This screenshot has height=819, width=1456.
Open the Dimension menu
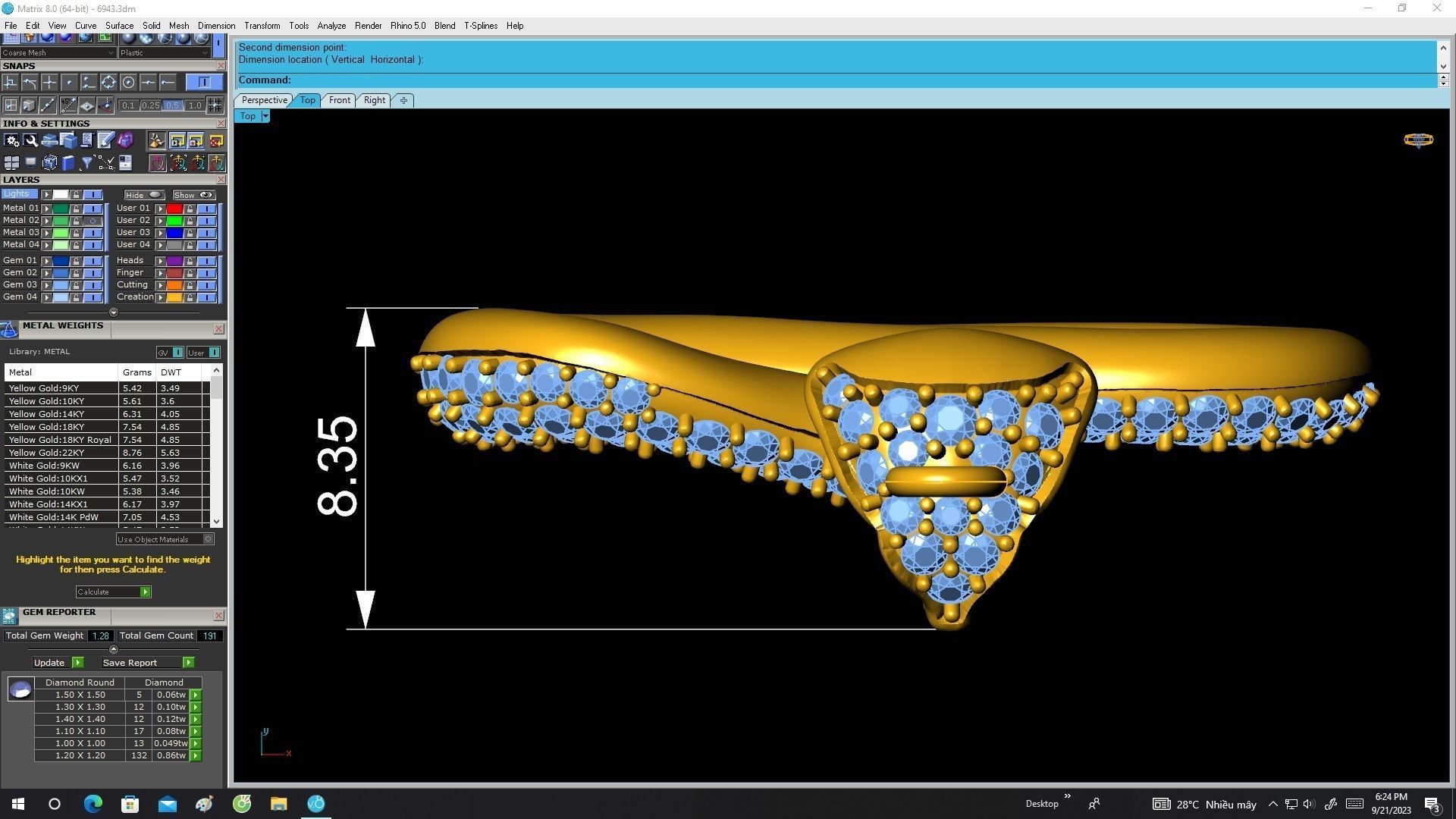tap(216, 26)
